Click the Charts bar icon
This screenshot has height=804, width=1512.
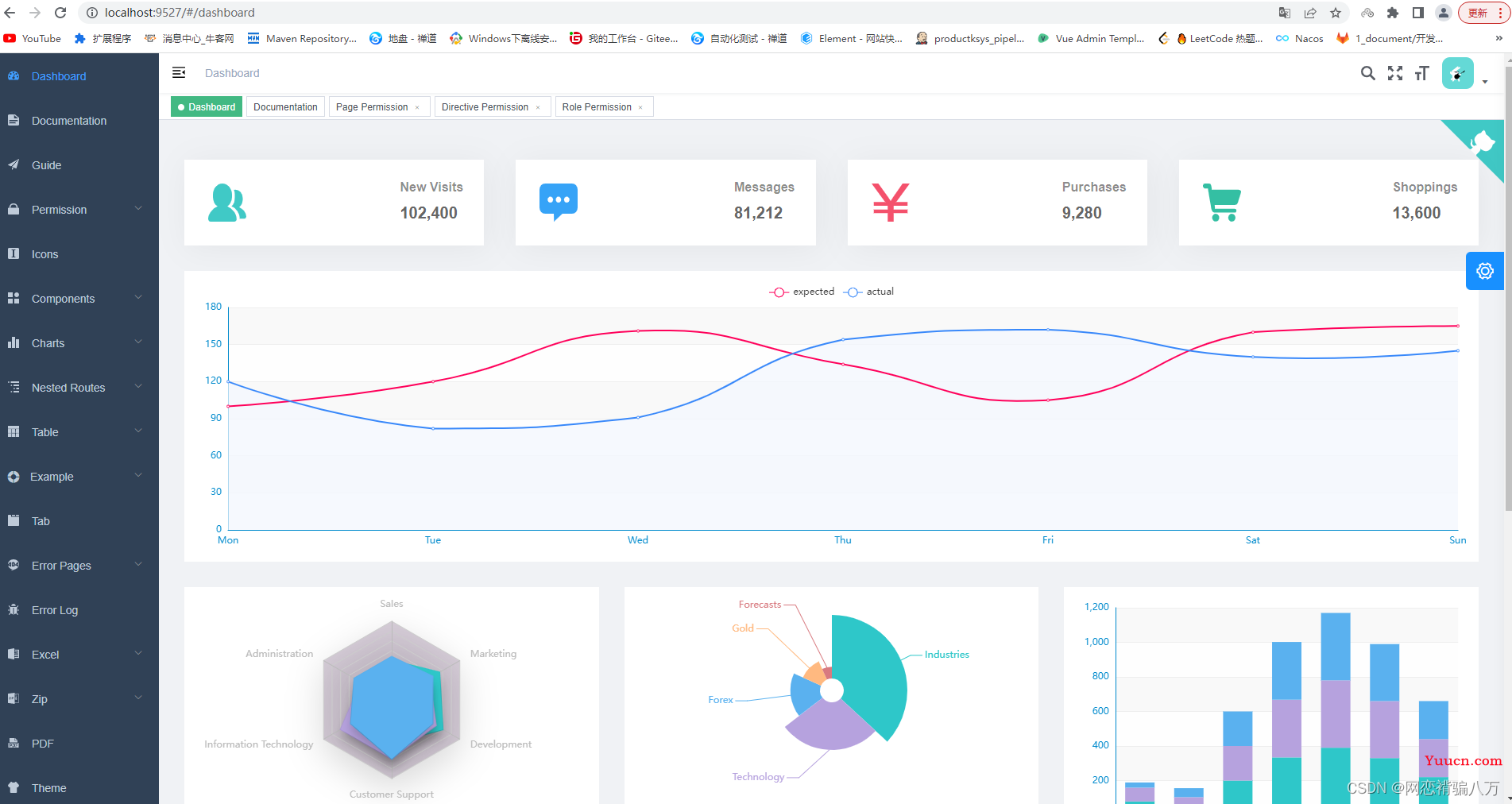pos(14,343)
